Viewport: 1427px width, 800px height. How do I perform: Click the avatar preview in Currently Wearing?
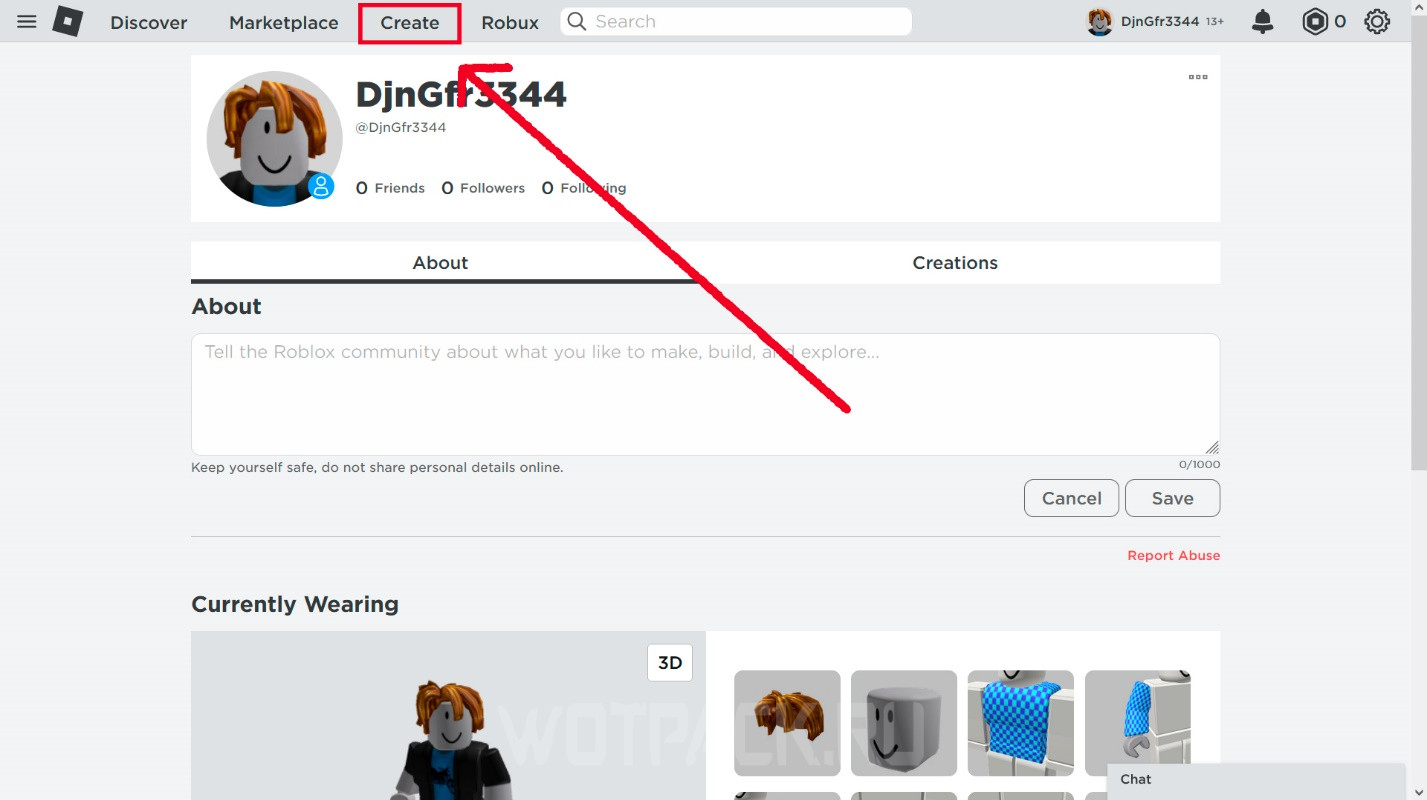[x=448, y=716]
